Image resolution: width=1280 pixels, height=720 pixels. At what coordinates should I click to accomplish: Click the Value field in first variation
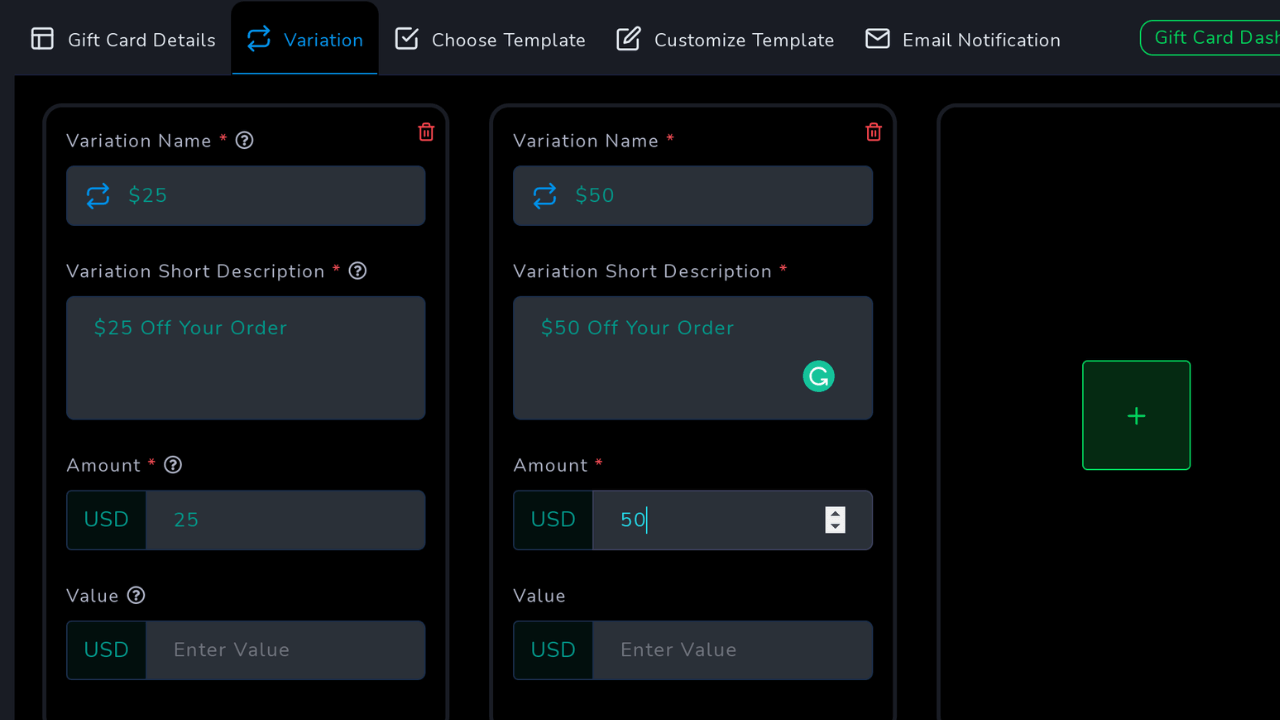(x=285, y=650)
